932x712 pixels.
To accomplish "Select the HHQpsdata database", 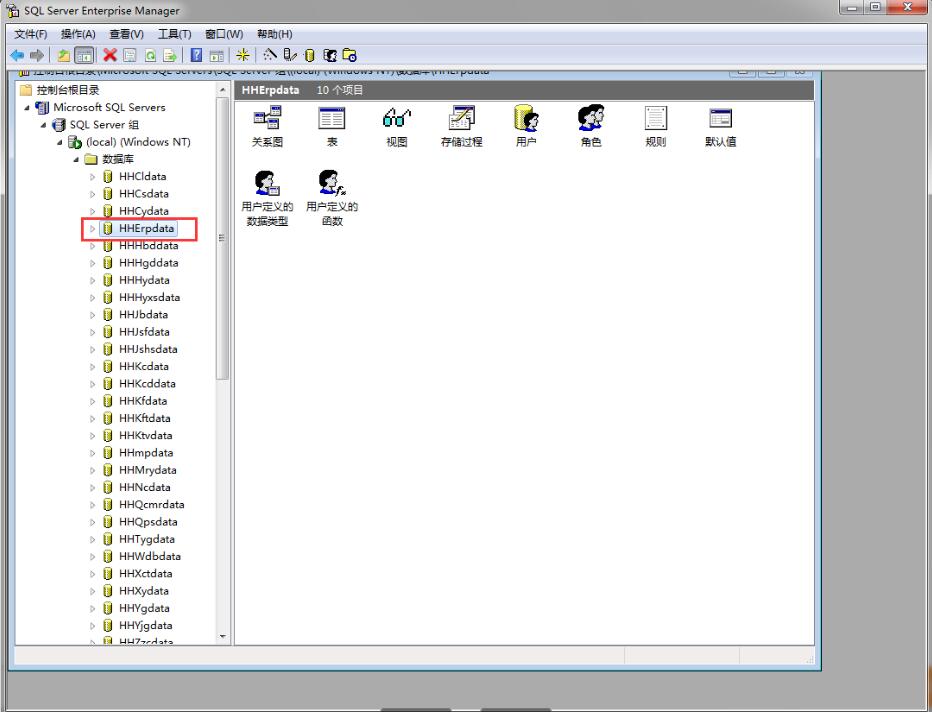I will click(x=148, y=522).
